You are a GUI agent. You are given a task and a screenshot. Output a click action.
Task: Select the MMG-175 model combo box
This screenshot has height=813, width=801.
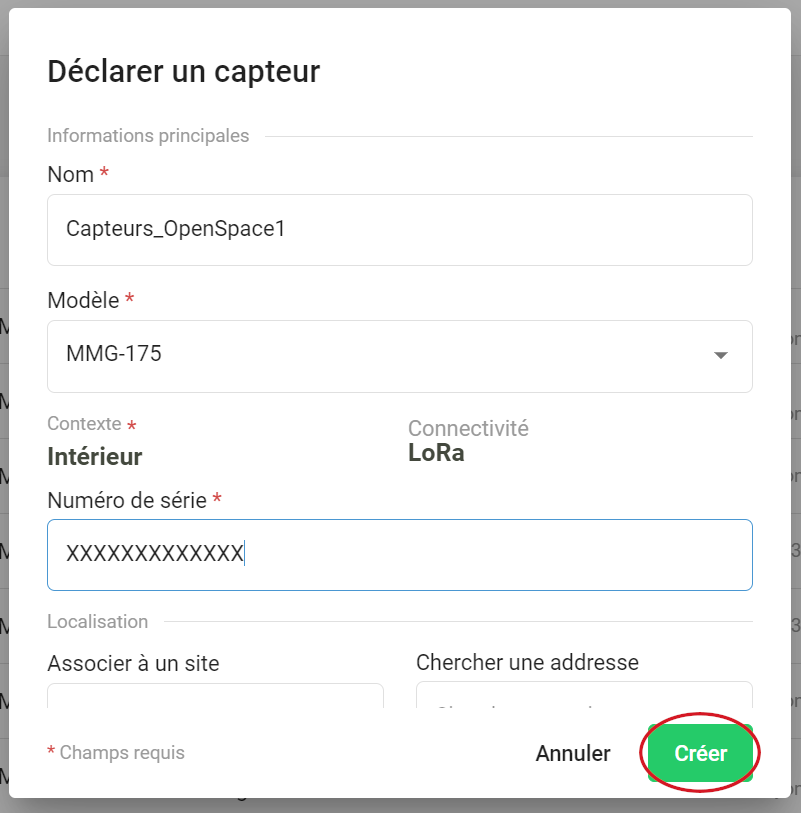[380, 356]
